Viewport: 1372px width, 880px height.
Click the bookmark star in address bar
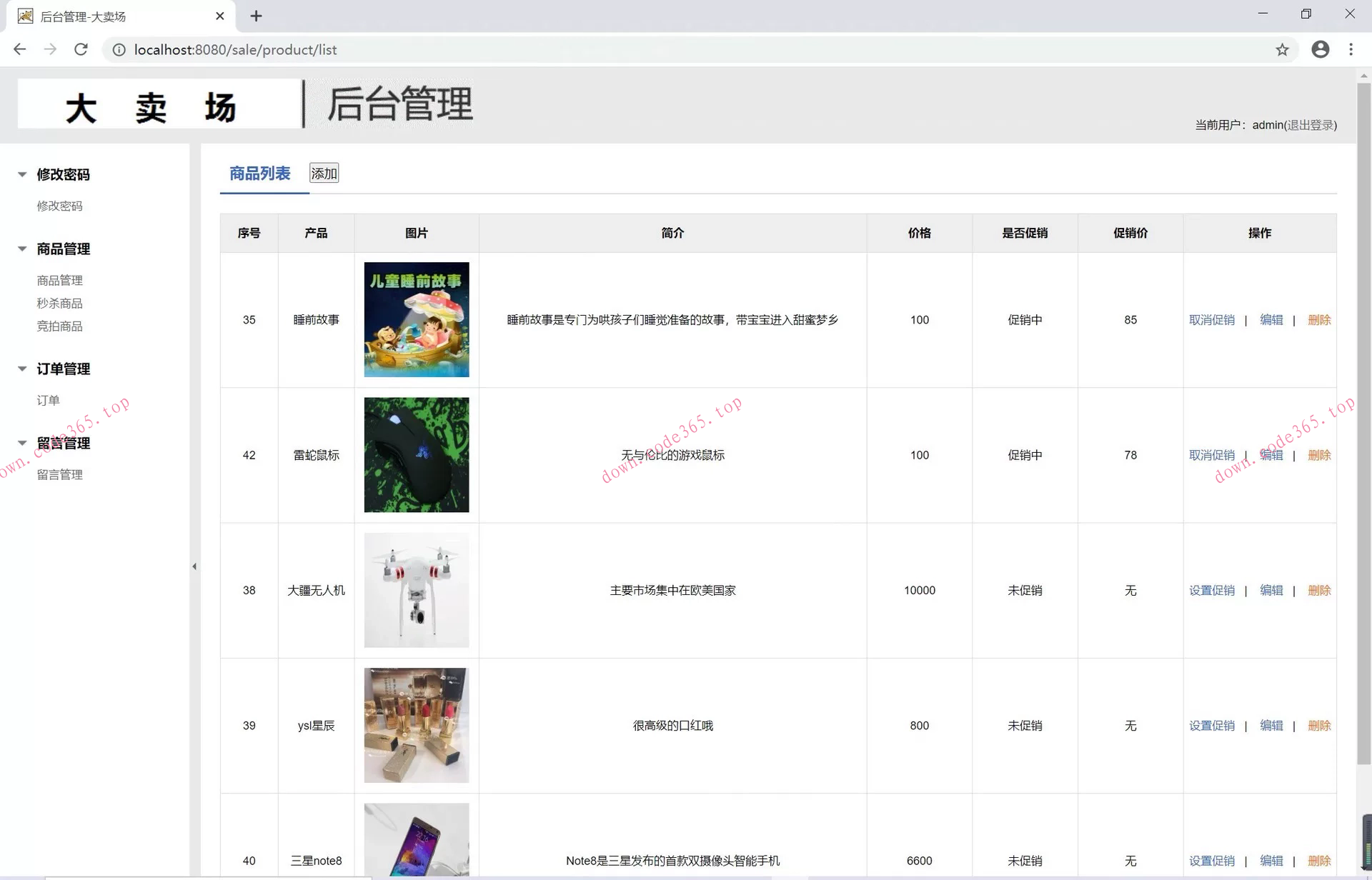[1282, 49]
